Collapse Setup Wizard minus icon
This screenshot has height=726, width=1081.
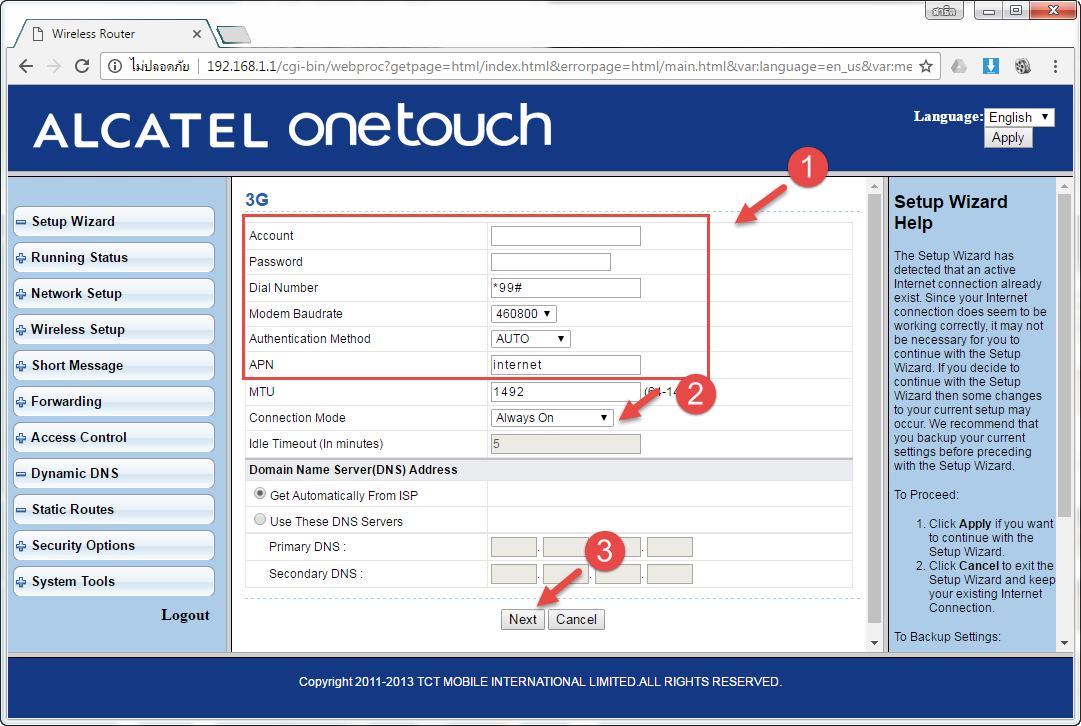tap(21, 222)
